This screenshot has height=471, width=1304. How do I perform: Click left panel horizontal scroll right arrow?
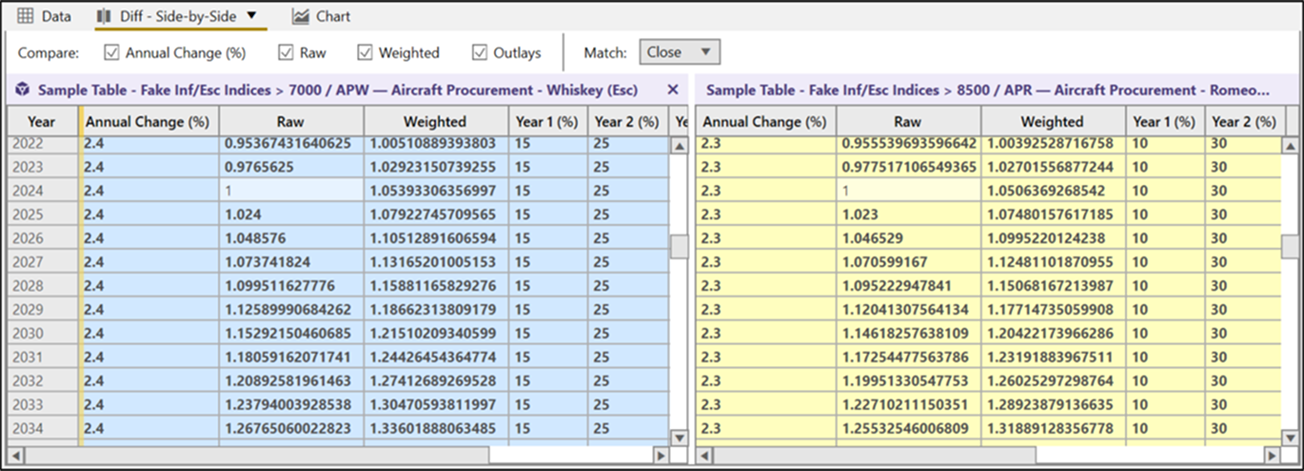660,455
